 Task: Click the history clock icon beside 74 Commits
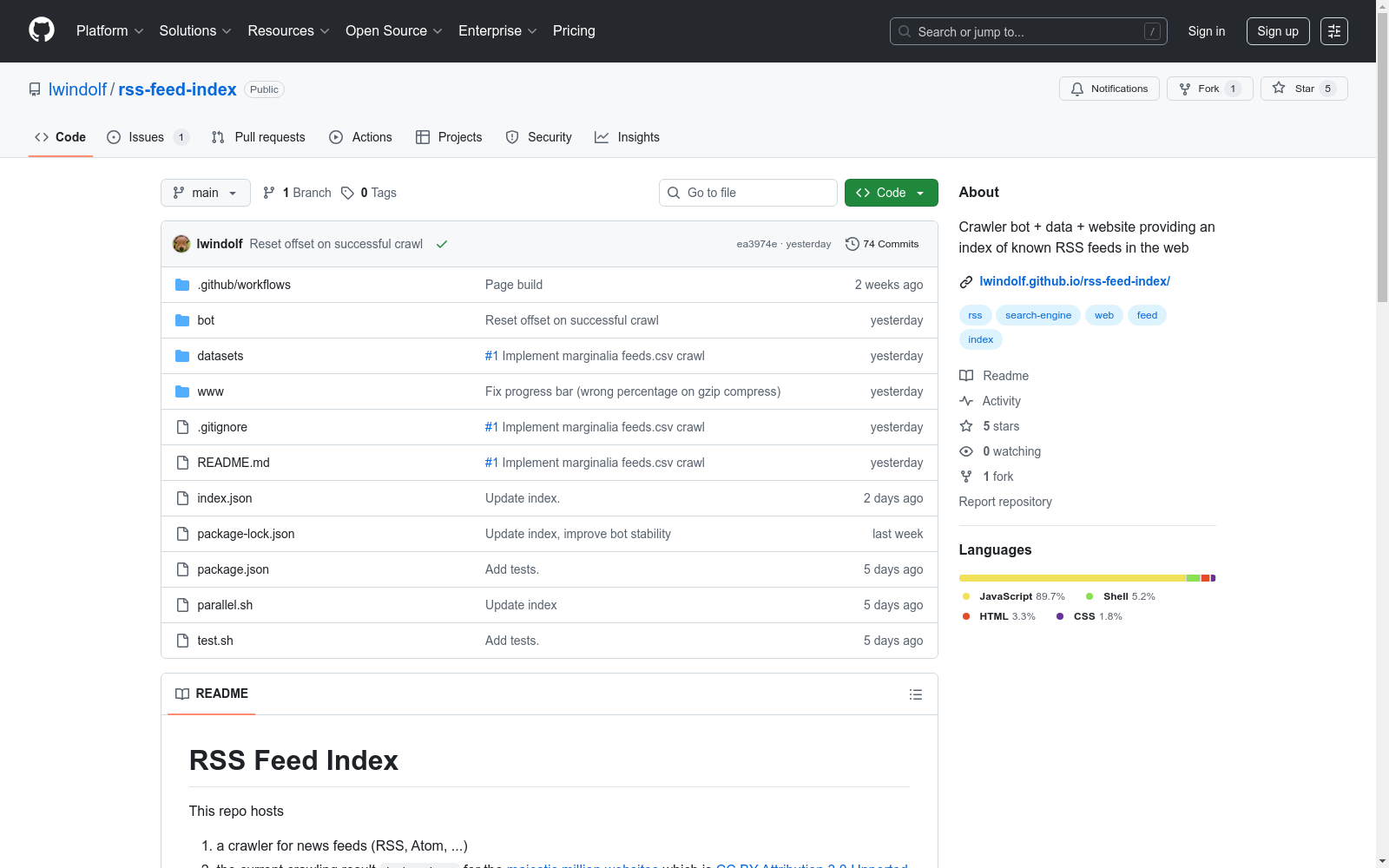tap(852, 244)
